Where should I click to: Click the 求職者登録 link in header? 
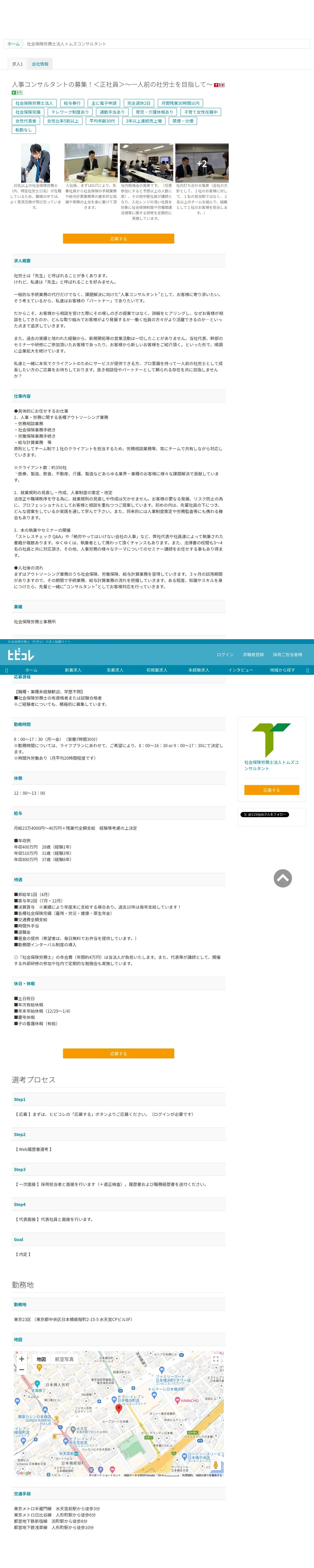coord(253,654)
